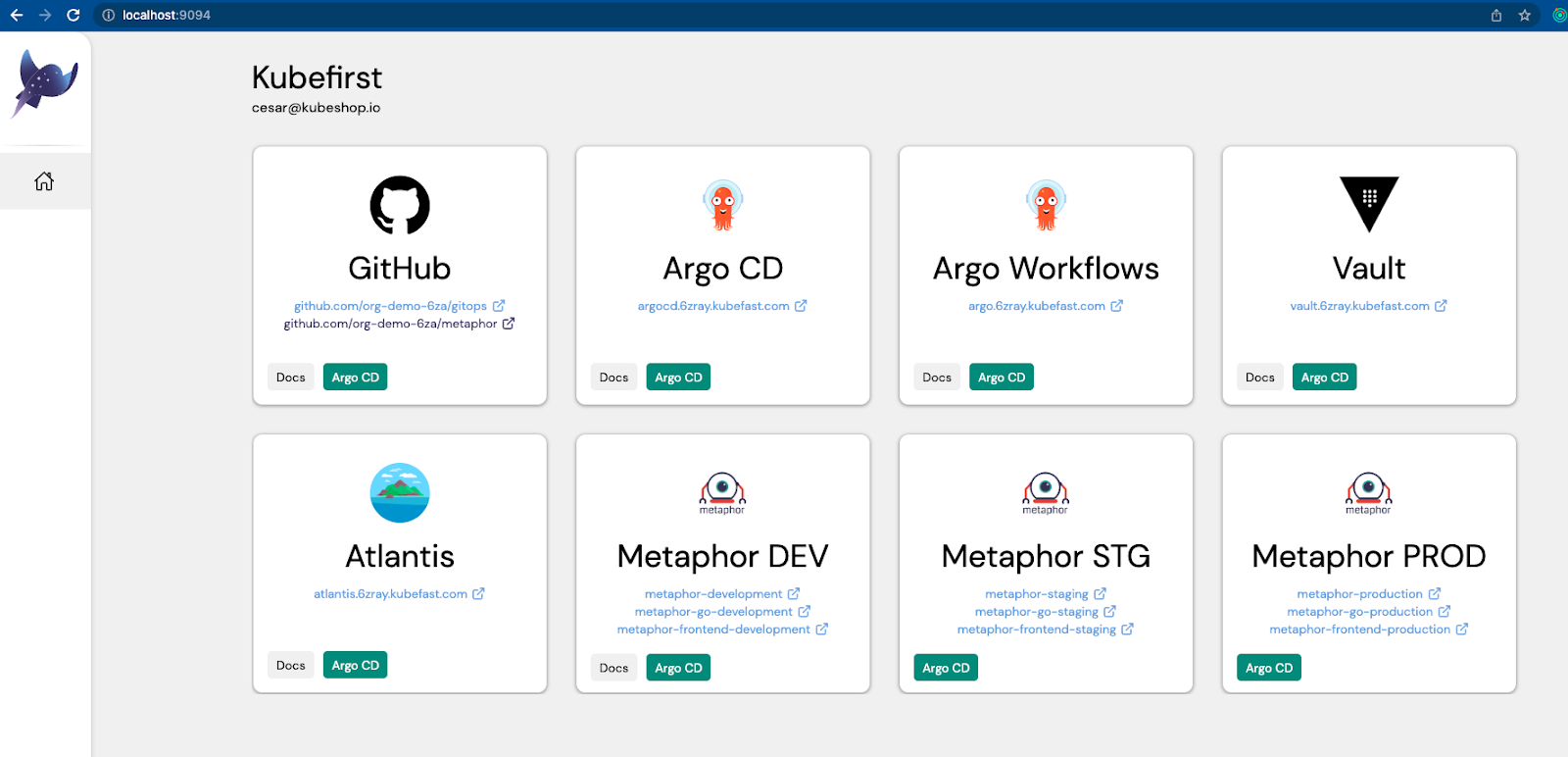Click the Kubefirst page heading
This screenshot has height=757, width=1568.
pos(317,77)
